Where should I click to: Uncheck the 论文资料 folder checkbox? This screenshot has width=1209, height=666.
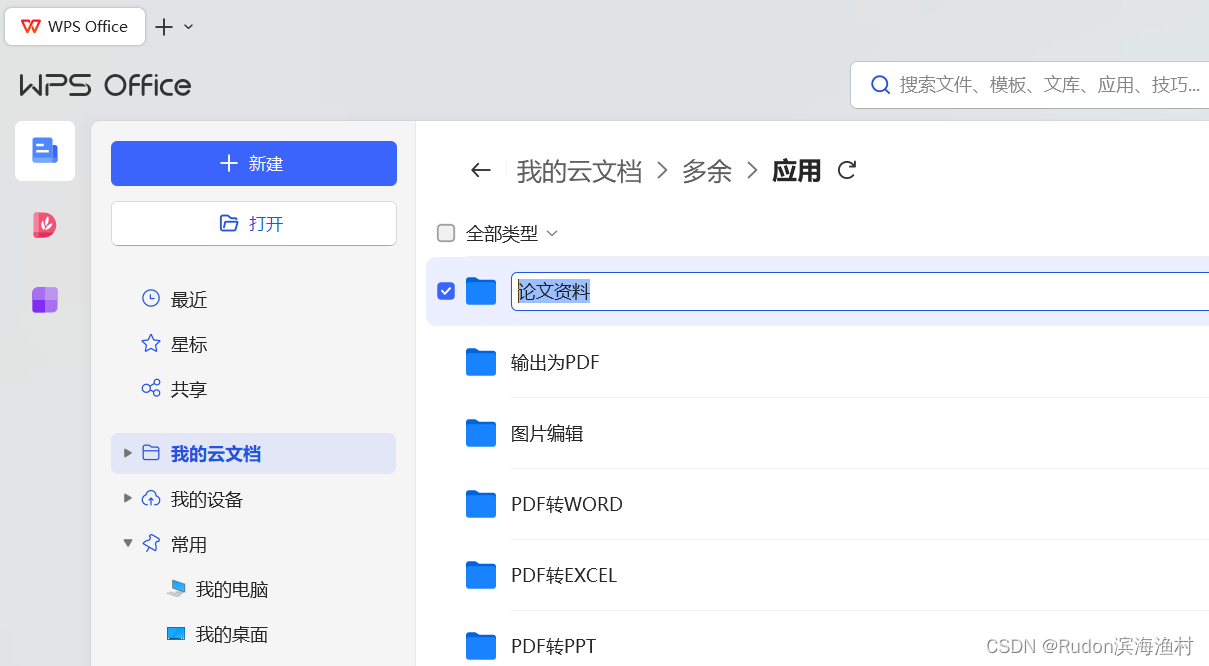point(446,291)
